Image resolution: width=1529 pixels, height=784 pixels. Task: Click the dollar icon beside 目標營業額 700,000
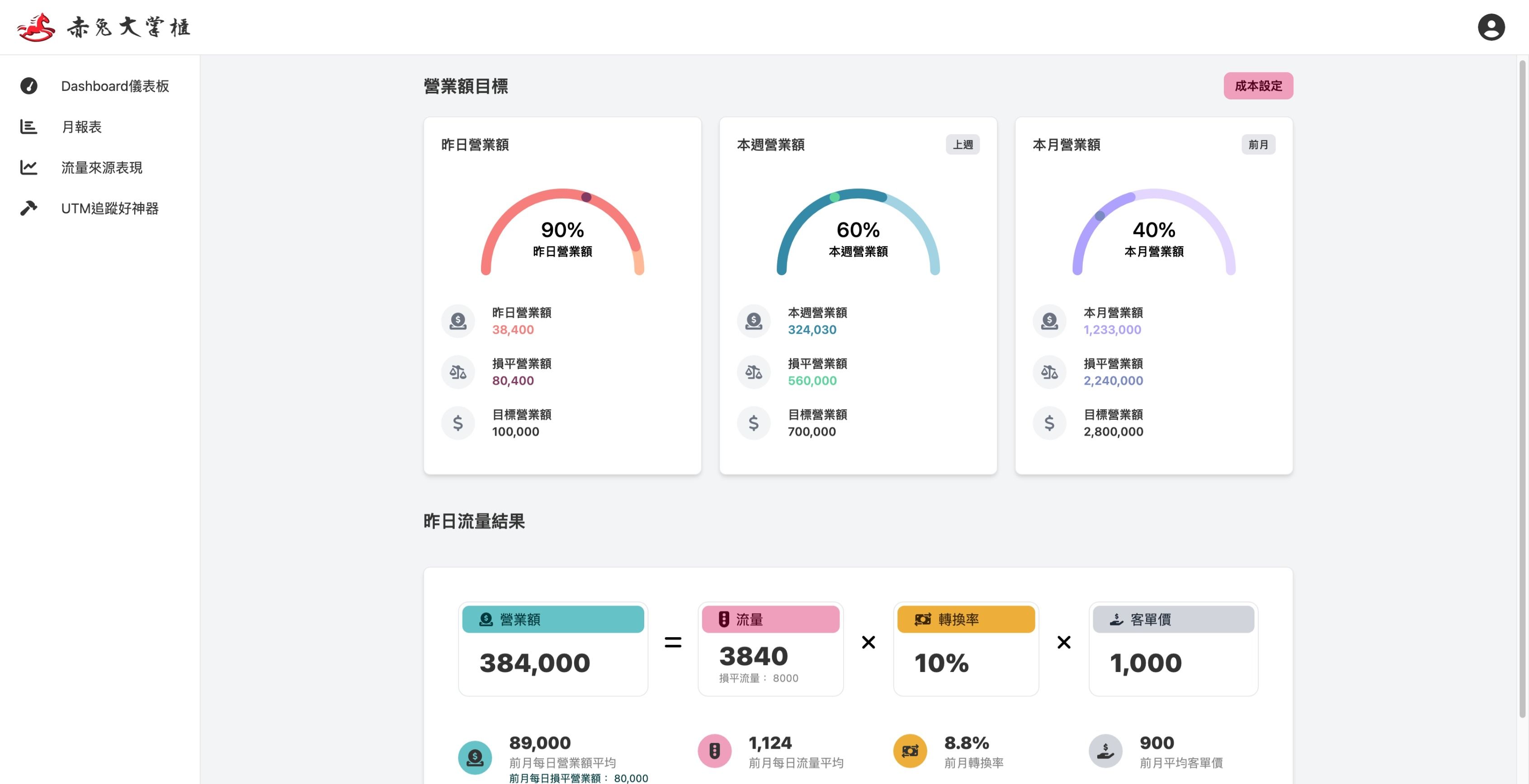click(x=753, y=423)
